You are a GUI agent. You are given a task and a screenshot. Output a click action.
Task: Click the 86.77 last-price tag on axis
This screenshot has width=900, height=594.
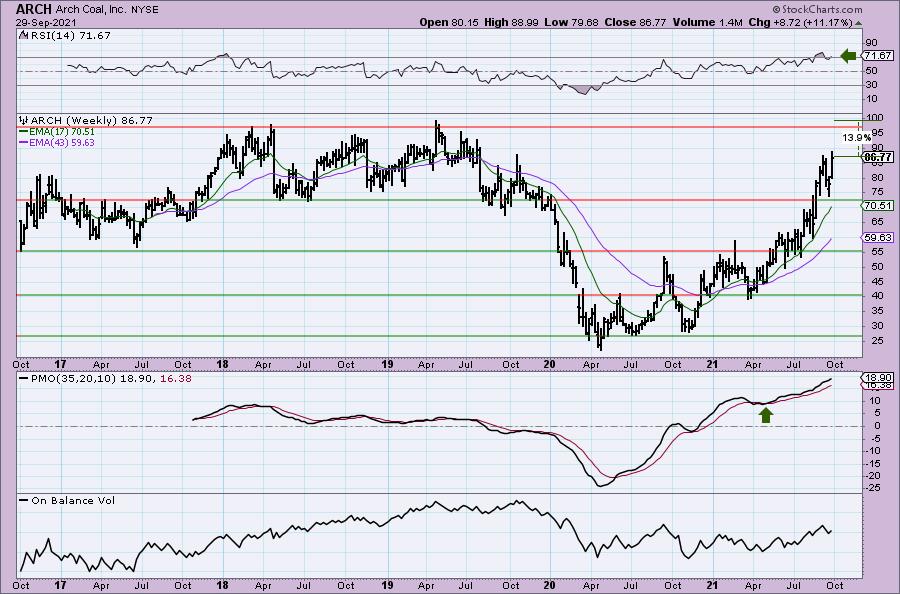point(878,157)
